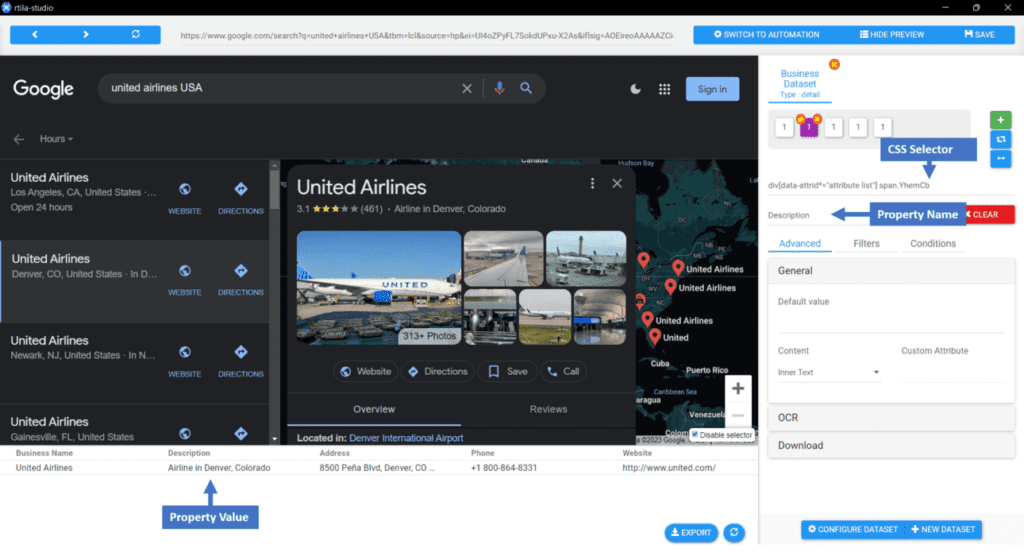The image size is (1024, 560).
Task: Open website for Newark United Airlines
Action: pyautogui.click(x=185, y=362)
